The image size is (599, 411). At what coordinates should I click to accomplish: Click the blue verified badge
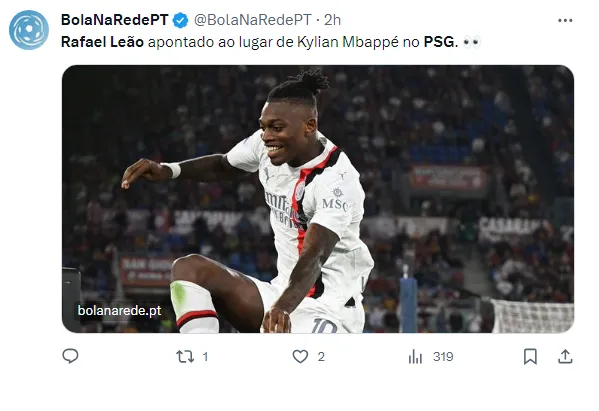pyautogui.click(x=180, y=20)
